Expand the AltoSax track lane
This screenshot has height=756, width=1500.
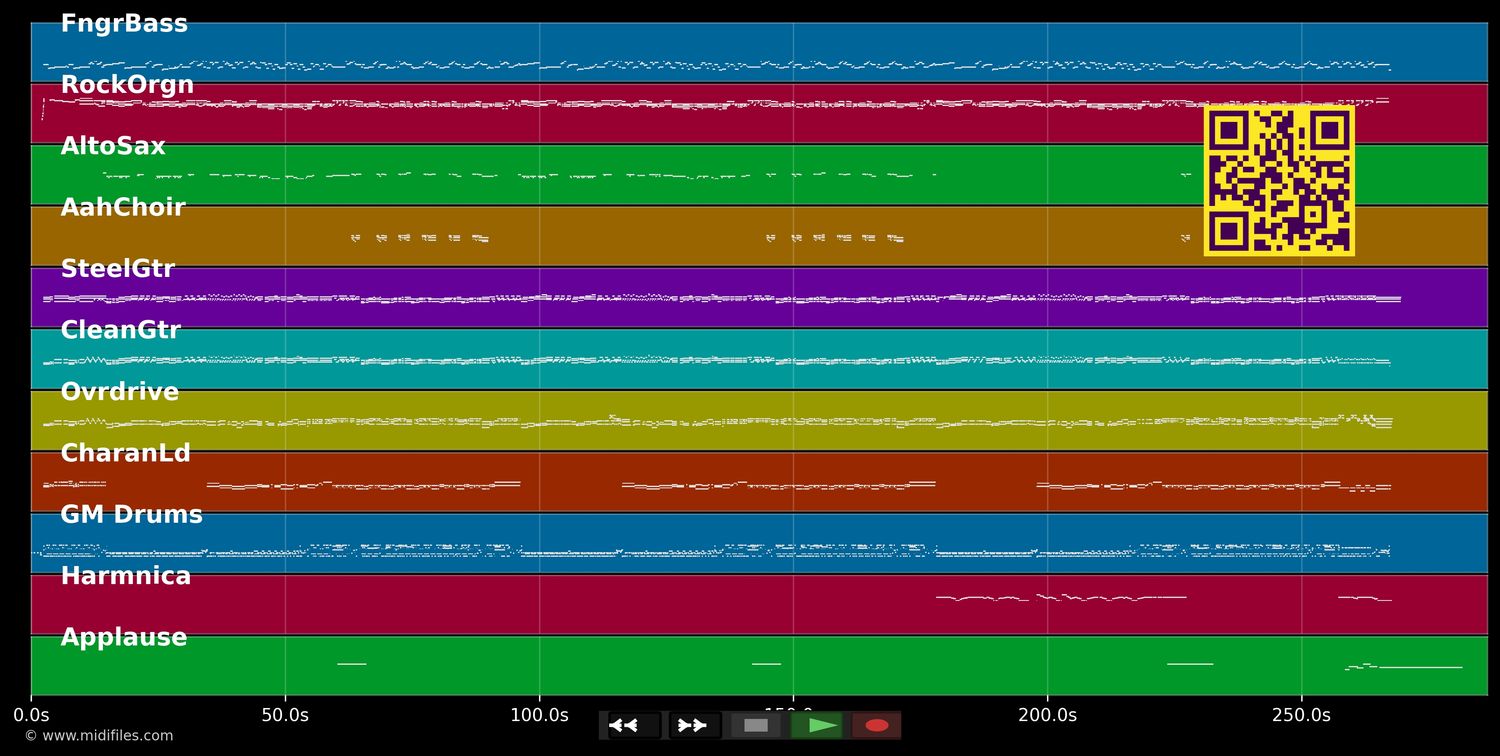pyautogui.click(x=112, y=145)
